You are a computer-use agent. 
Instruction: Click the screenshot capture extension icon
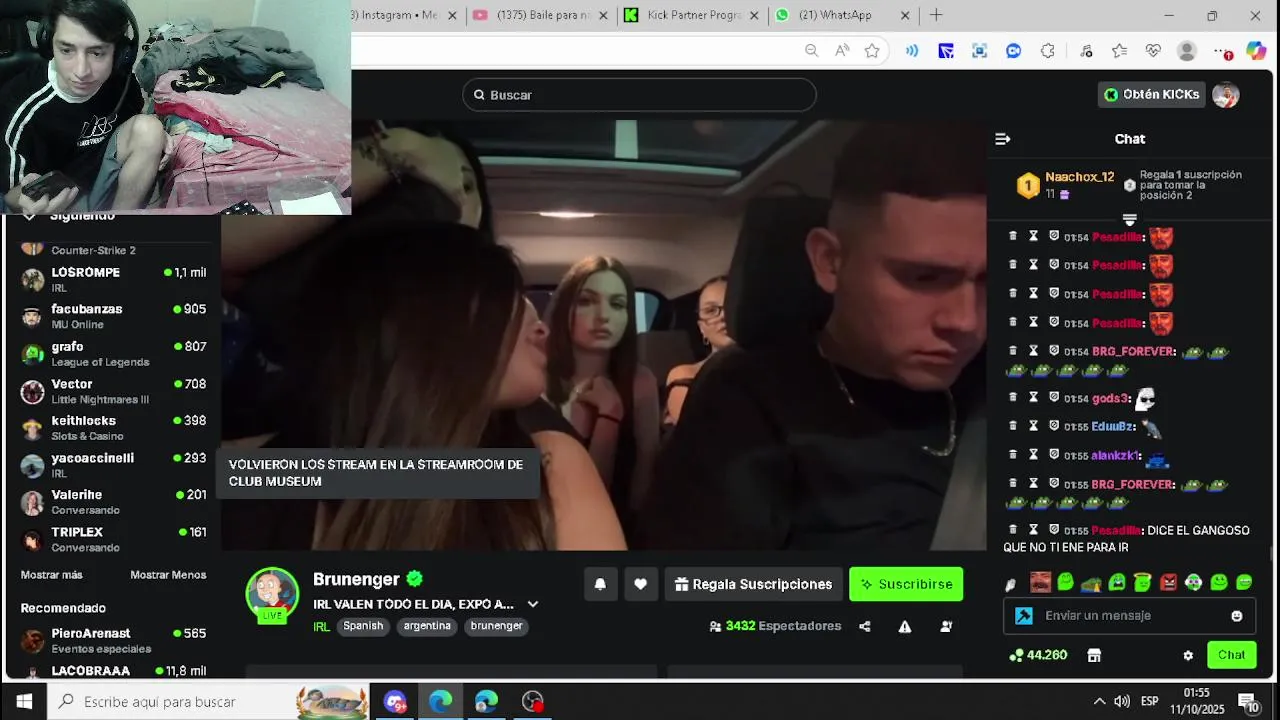click(979, 51)
